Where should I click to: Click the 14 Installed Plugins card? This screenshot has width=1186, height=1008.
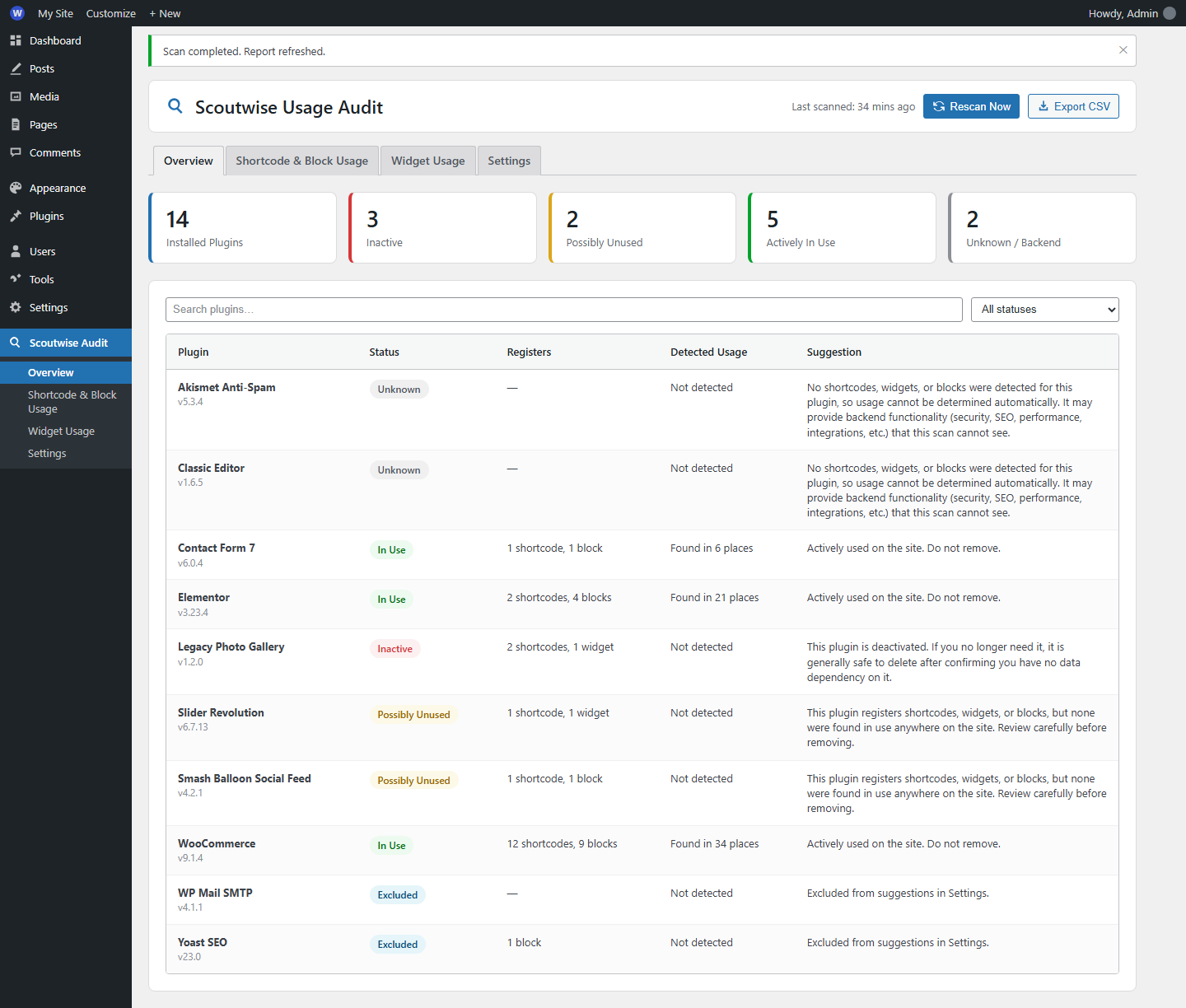click(x=242, y=228)
